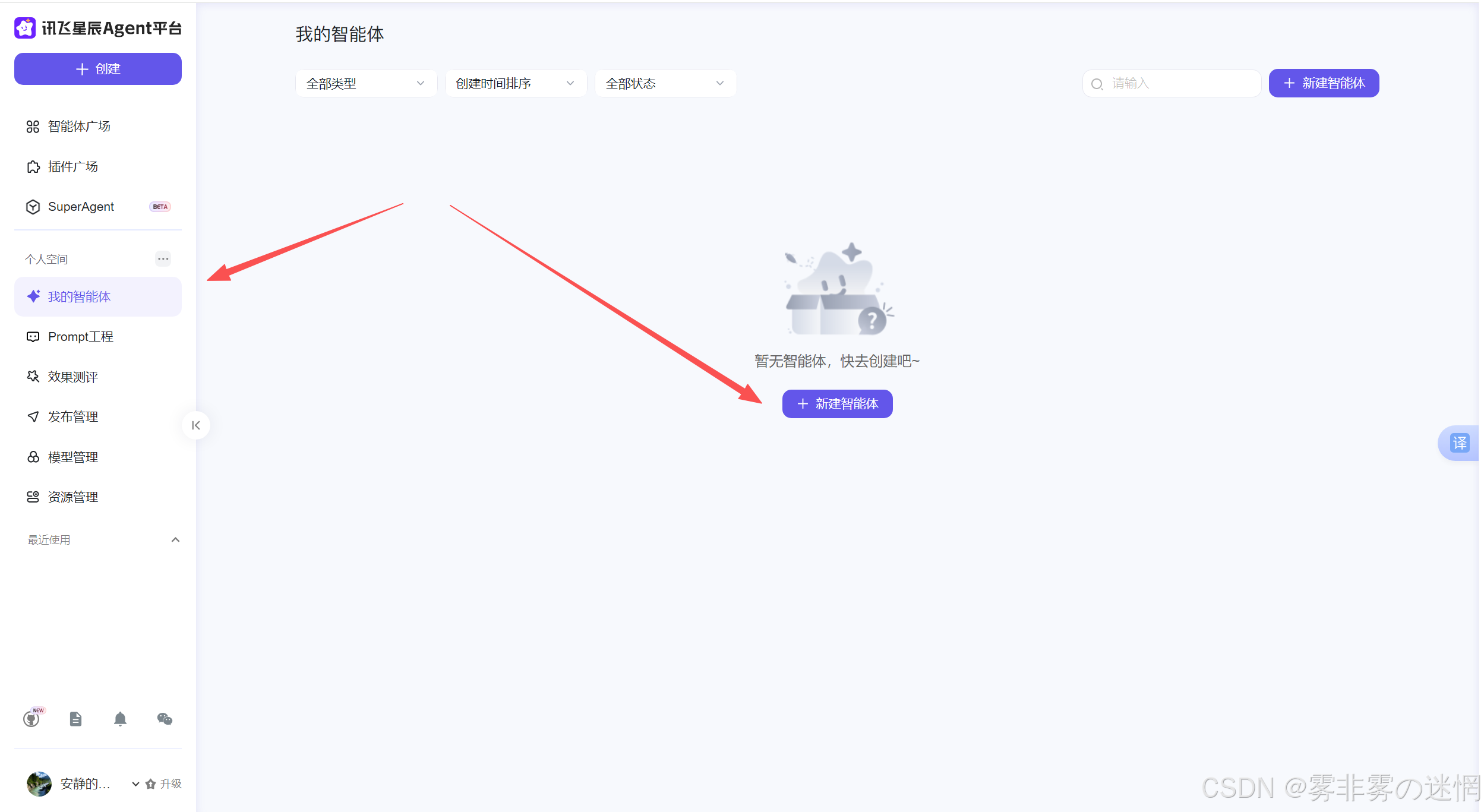Open the 全部状态 status dropdown
The width and height of the screenshot is (1484, 812).
pos(665,84)
